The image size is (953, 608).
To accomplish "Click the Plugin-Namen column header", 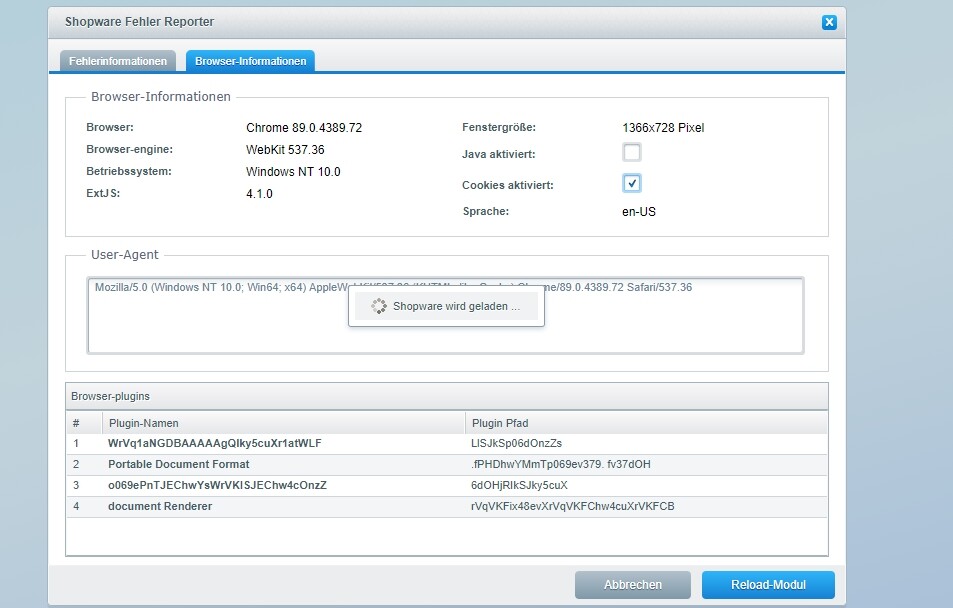I will pyautogui.click(x=284, y=423).
